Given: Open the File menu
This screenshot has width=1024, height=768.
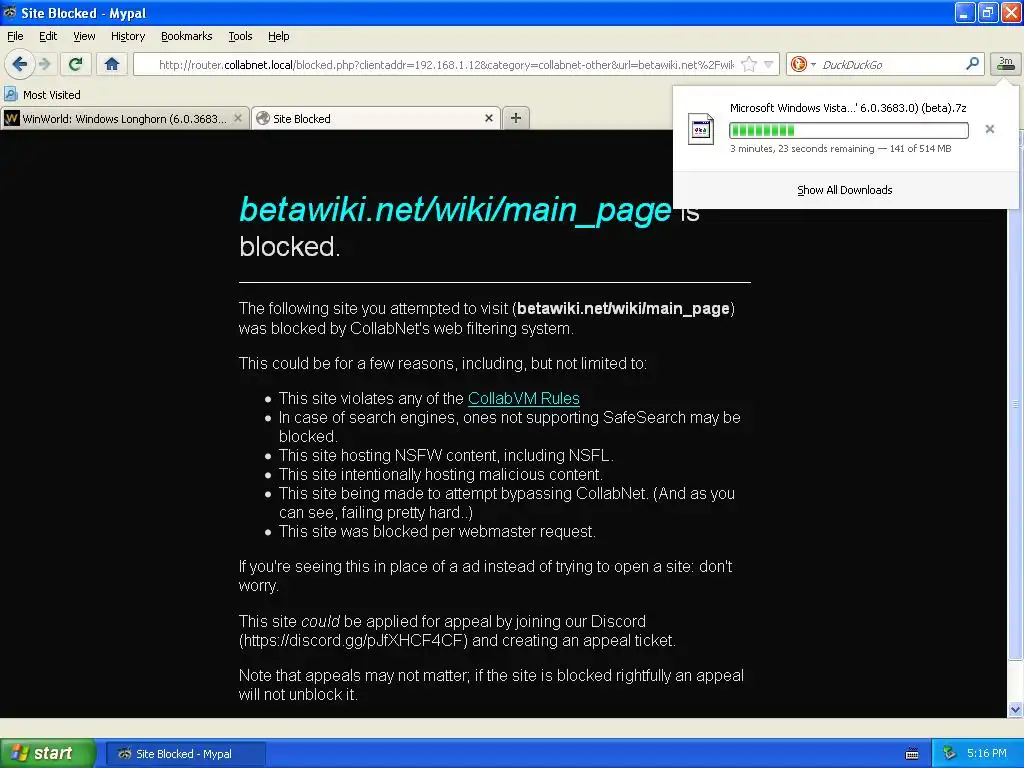Looking at the screenshot, I should (x=15, y=36).
